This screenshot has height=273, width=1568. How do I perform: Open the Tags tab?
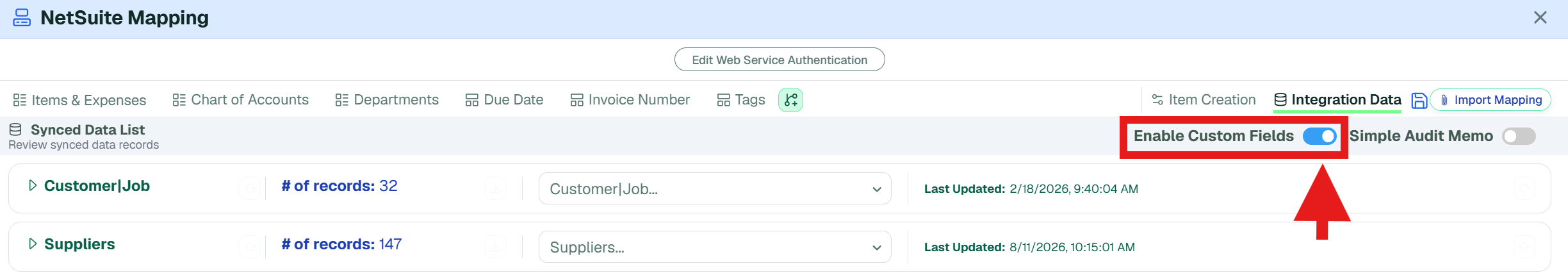[x=741, y=100]
